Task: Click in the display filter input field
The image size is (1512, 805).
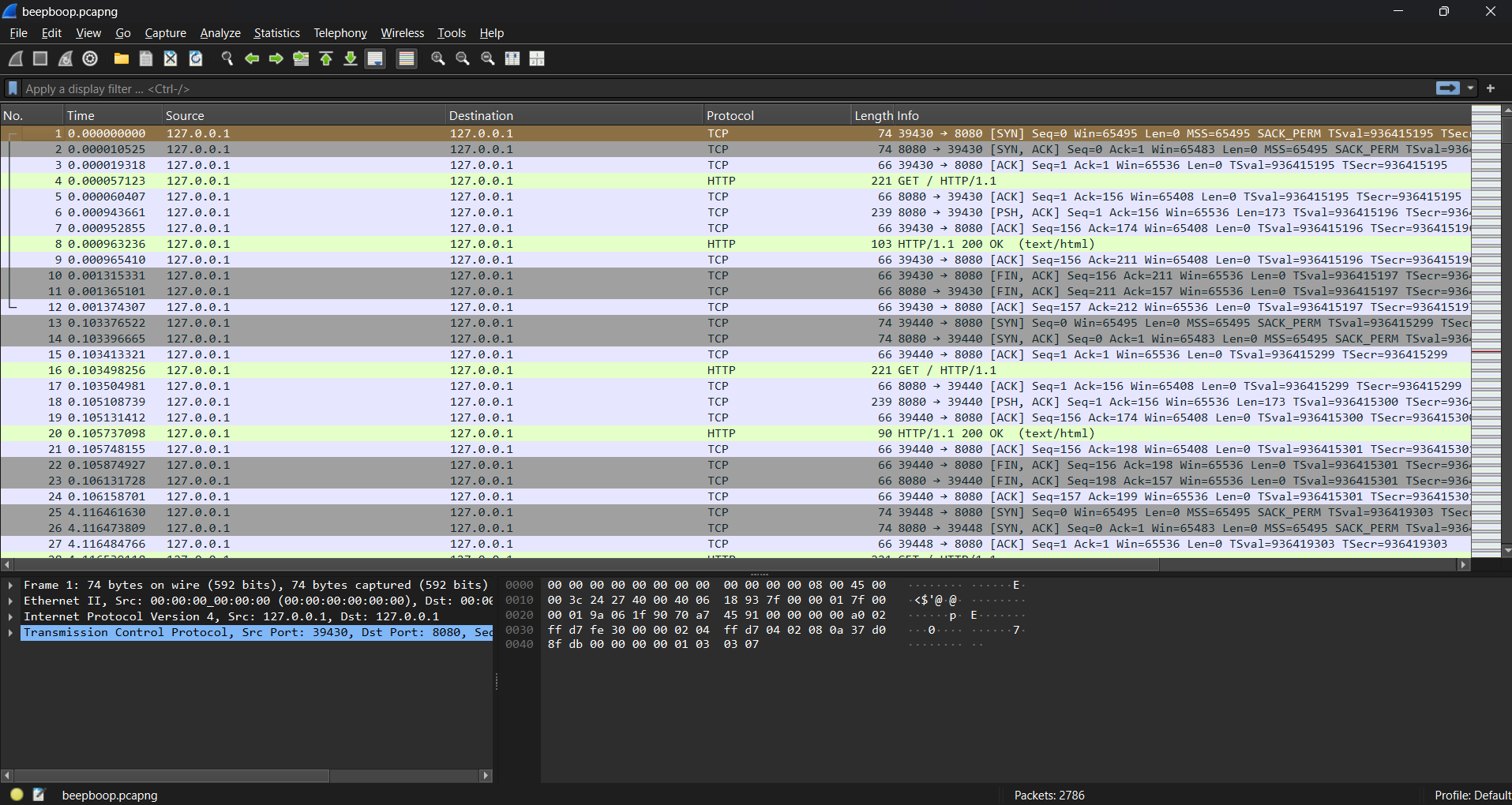Action: point(711,88)
